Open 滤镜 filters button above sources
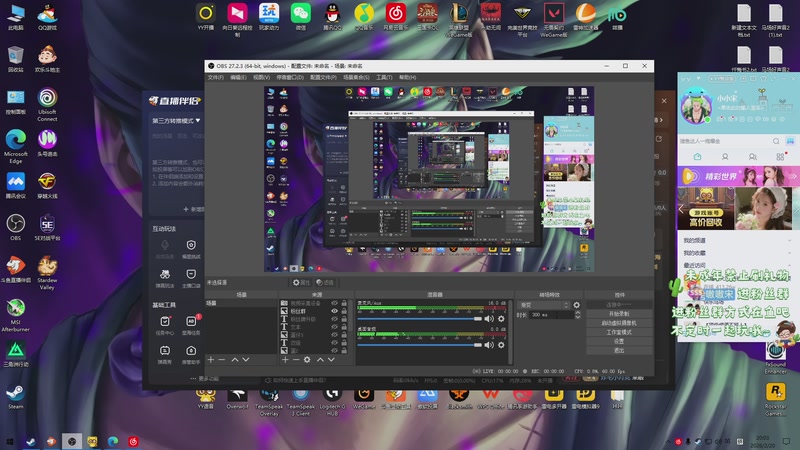 tap(324, 282)
